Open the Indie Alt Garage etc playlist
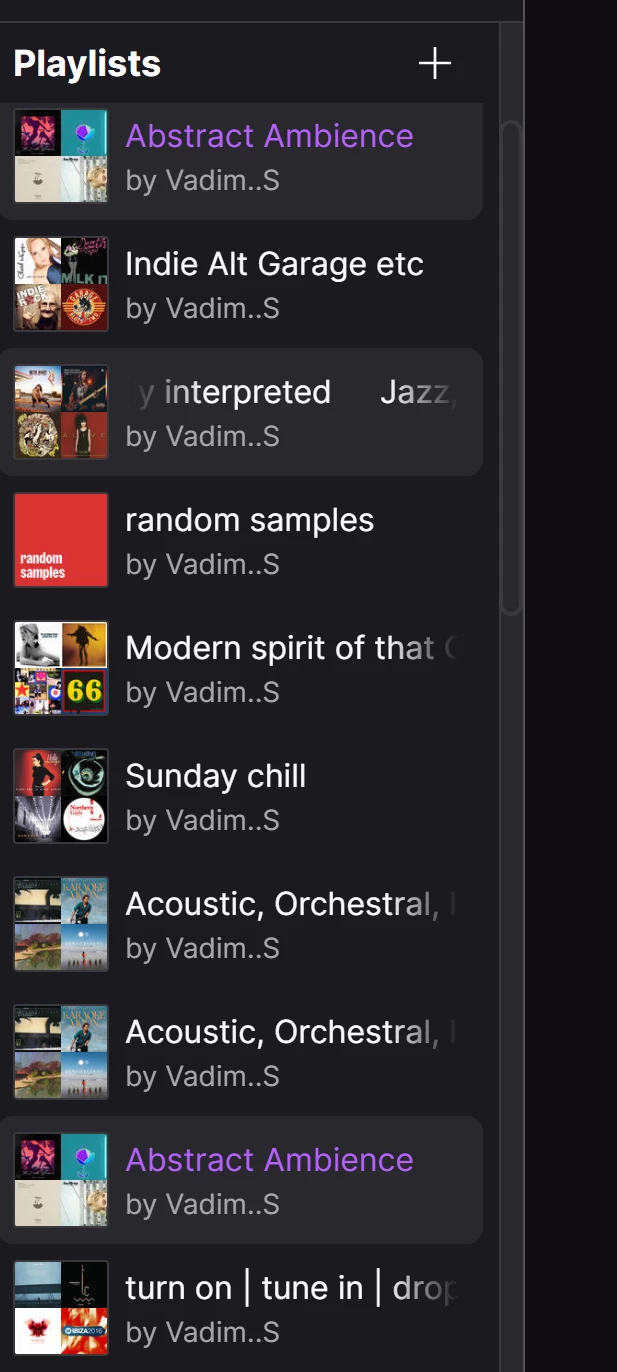This screenshot has width=617, height=1372. pos(274,264)
